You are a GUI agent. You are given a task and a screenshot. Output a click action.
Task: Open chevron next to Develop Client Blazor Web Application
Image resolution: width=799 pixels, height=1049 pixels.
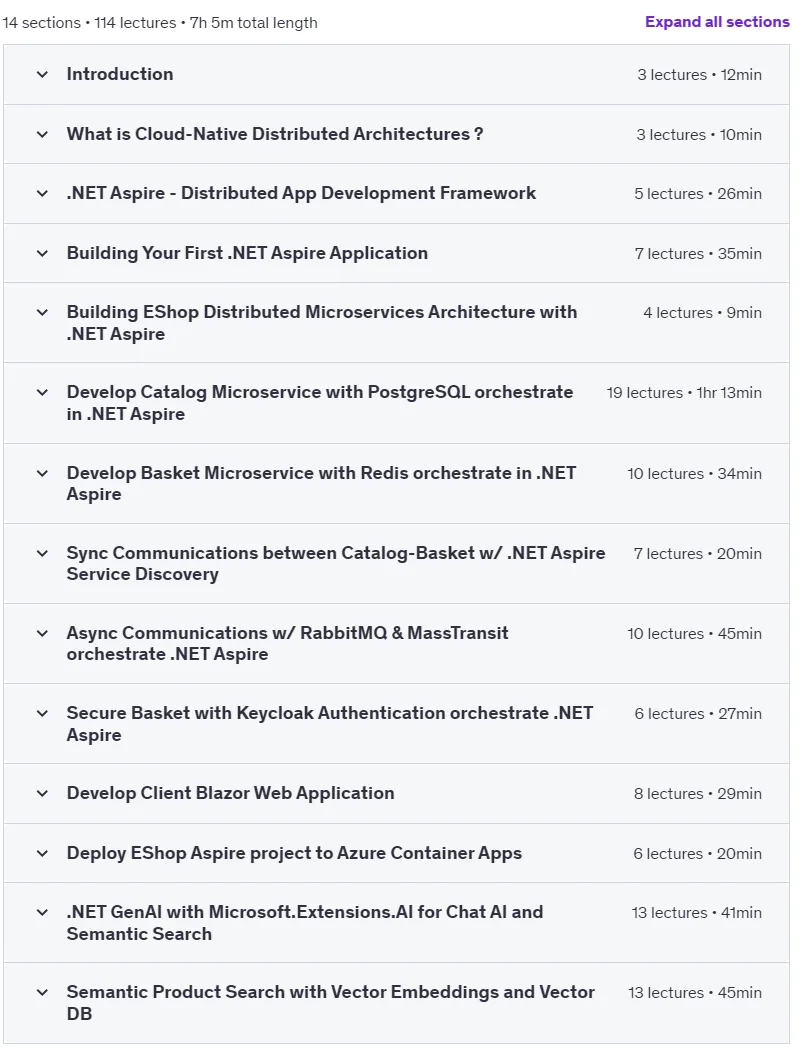click(x=42, y=793)
